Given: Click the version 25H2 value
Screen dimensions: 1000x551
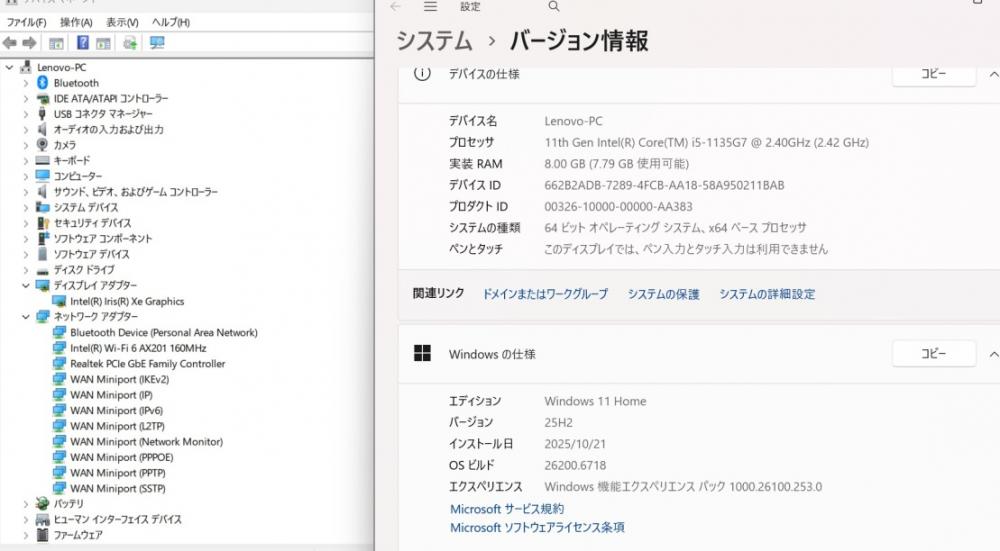Looking at the screenshot, I should click(558, 422).
